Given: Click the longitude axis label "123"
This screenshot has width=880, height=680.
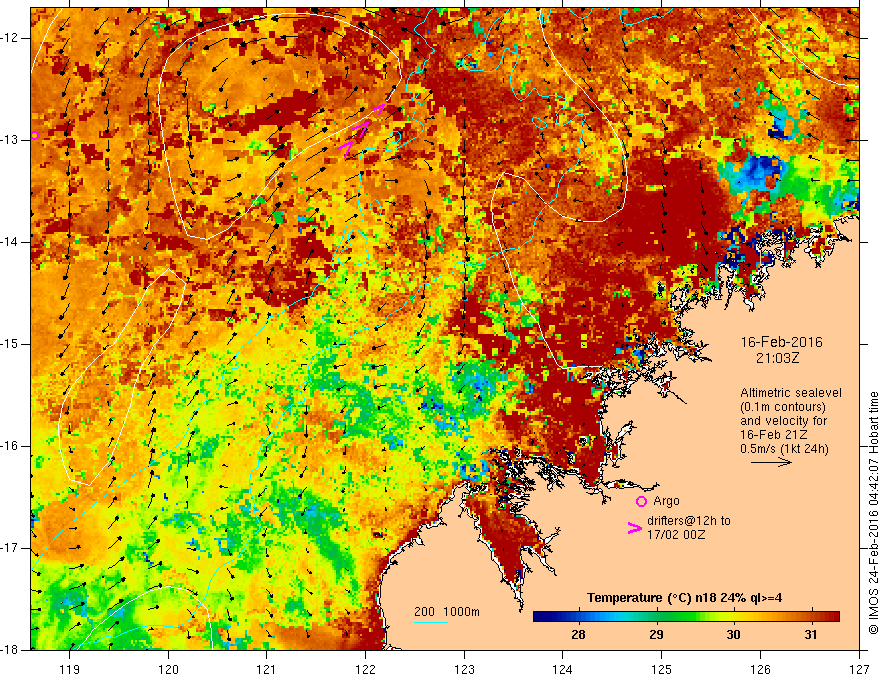Looking at the screenshot, I should (x=464, y=670).
